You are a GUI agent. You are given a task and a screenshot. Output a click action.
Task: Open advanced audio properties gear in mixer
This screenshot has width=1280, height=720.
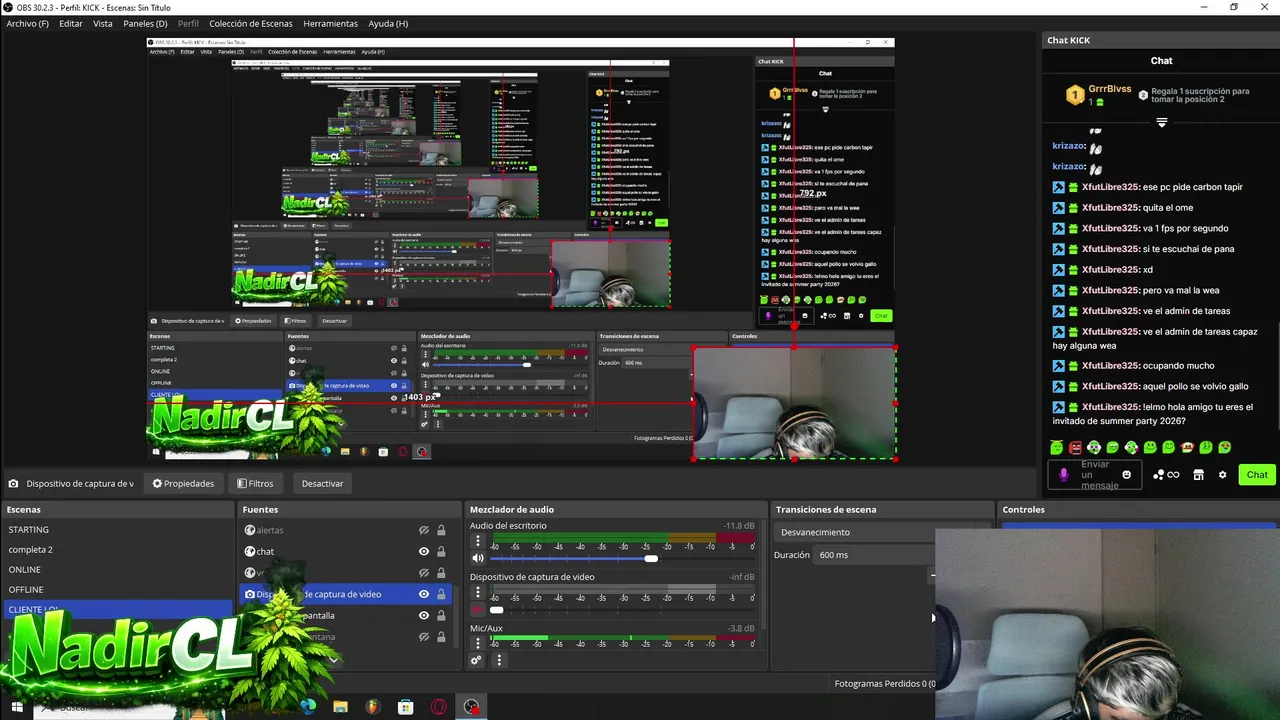point(476,660)
